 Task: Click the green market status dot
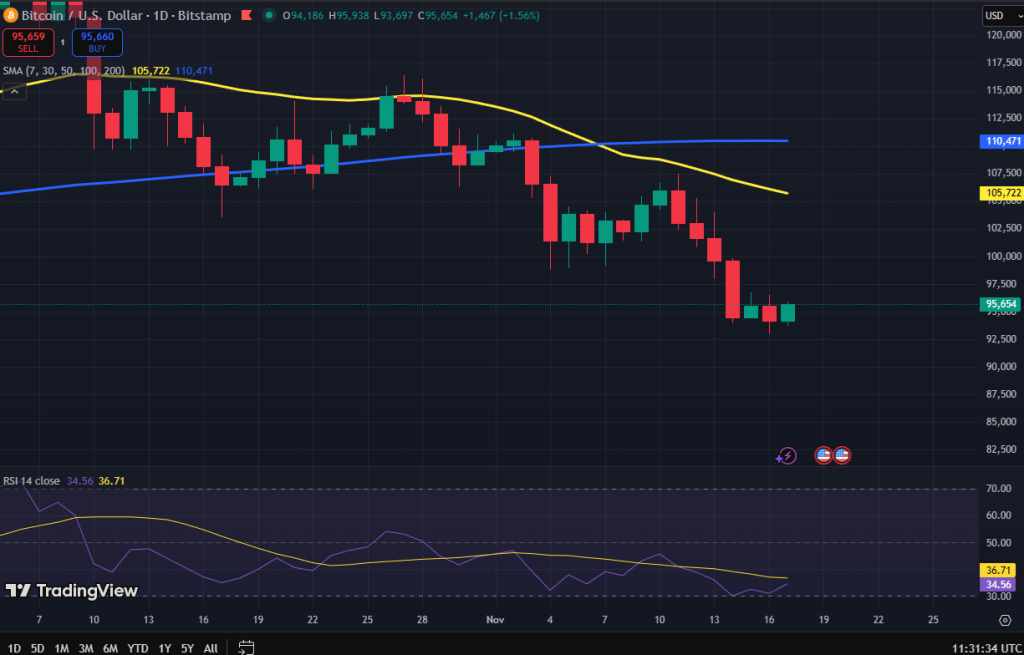point(269,16)
